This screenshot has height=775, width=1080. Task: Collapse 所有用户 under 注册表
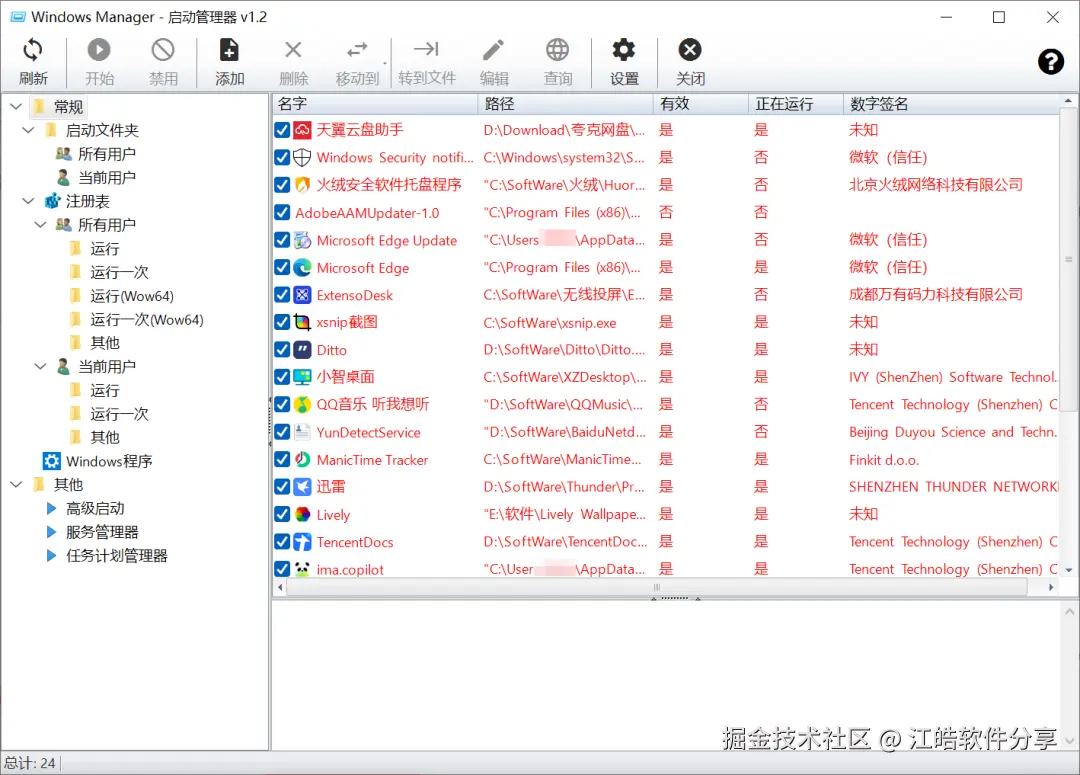tap(41, 225)
